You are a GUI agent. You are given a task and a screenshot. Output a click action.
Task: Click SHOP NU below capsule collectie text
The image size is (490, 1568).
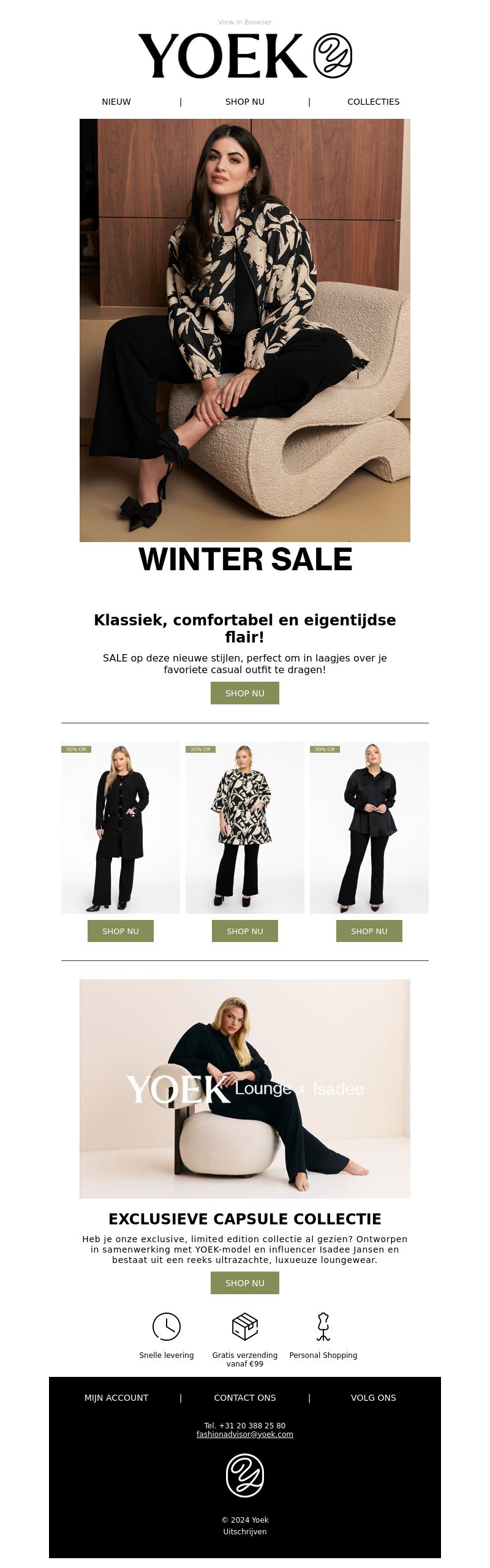point(245,1283)
